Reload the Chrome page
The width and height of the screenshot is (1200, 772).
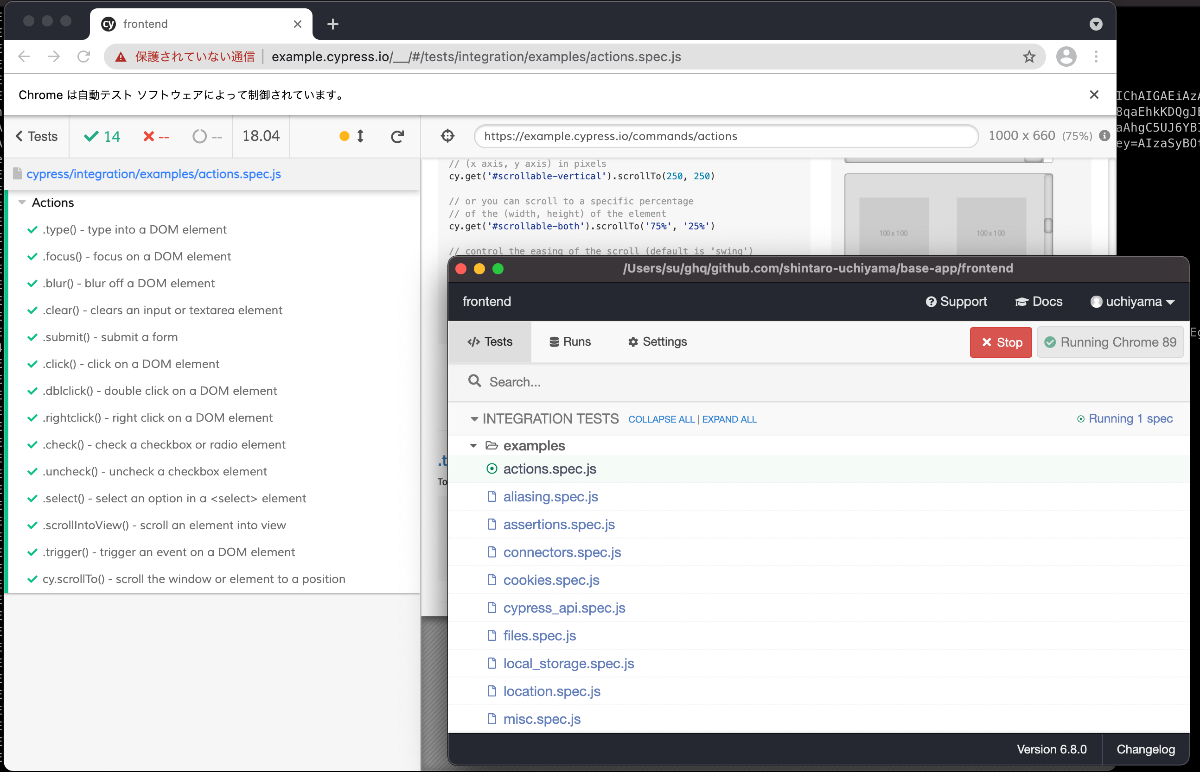[84, 57]
